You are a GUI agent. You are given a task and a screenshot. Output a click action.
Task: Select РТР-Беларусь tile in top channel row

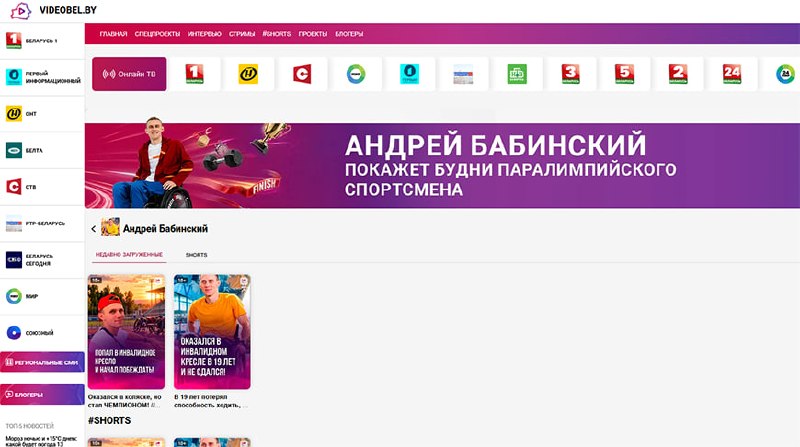tap(463, 74)
